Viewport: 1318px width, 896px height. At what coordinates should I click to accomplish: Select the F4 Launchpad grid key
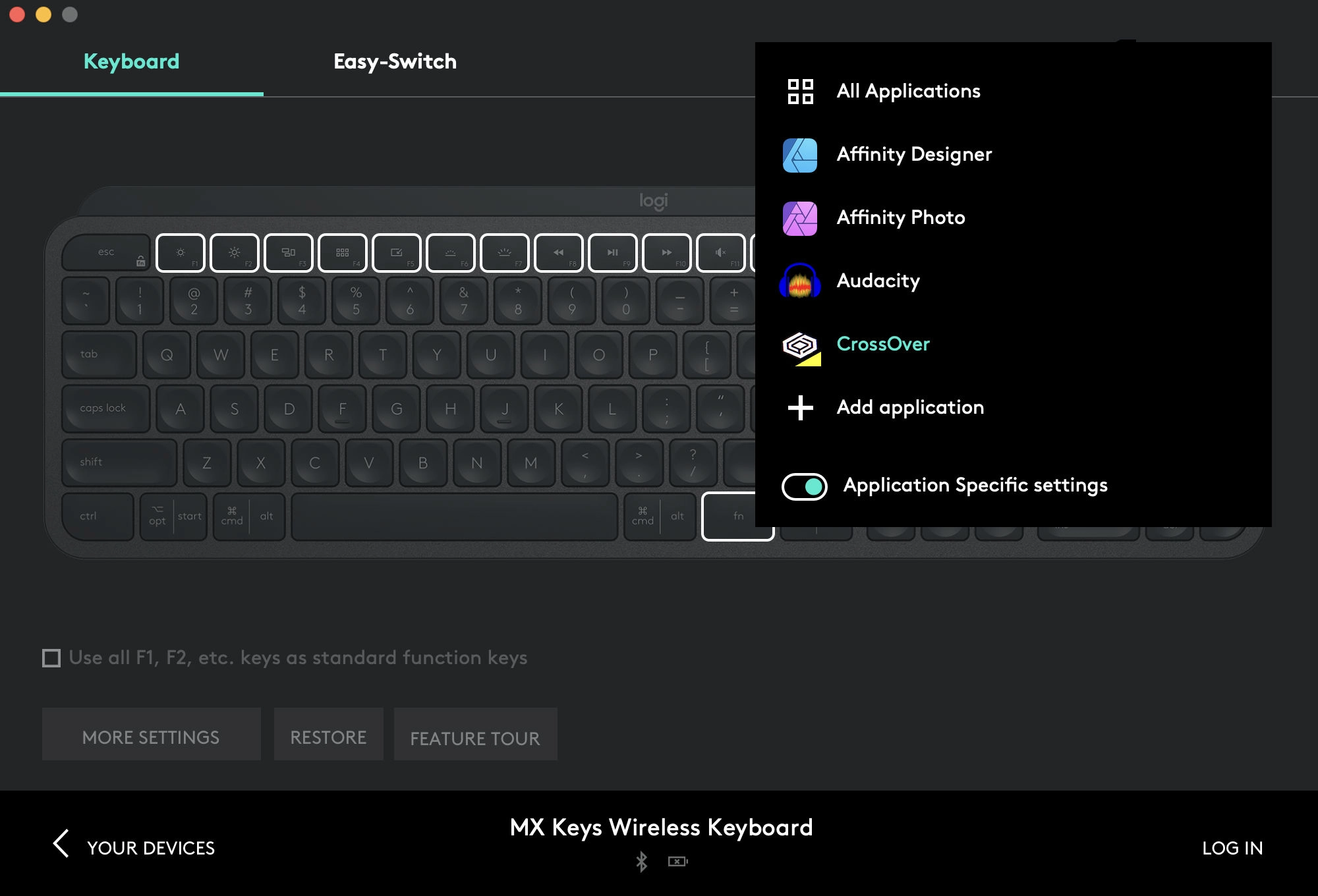[x=343, y=253]
